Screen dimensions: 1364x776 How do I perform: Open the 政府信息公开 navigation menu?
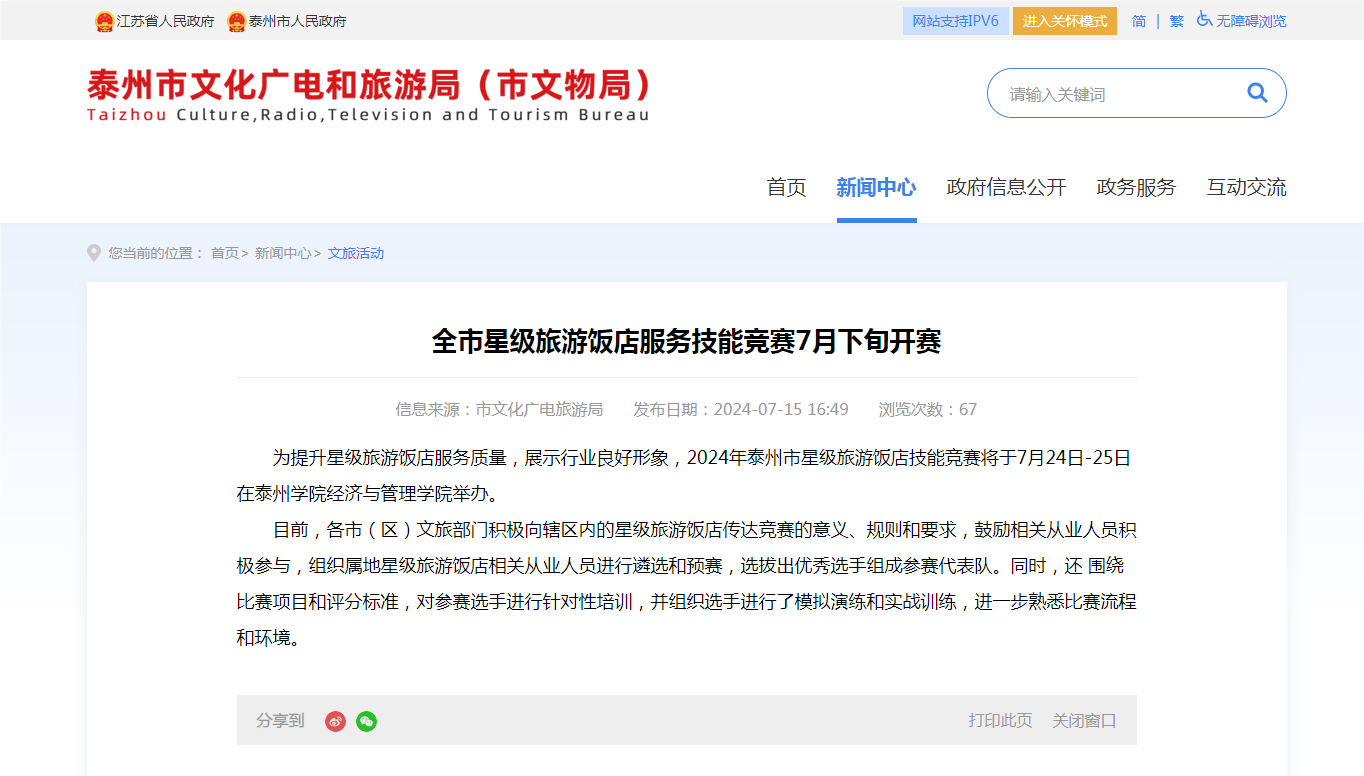click(1006, 187)
